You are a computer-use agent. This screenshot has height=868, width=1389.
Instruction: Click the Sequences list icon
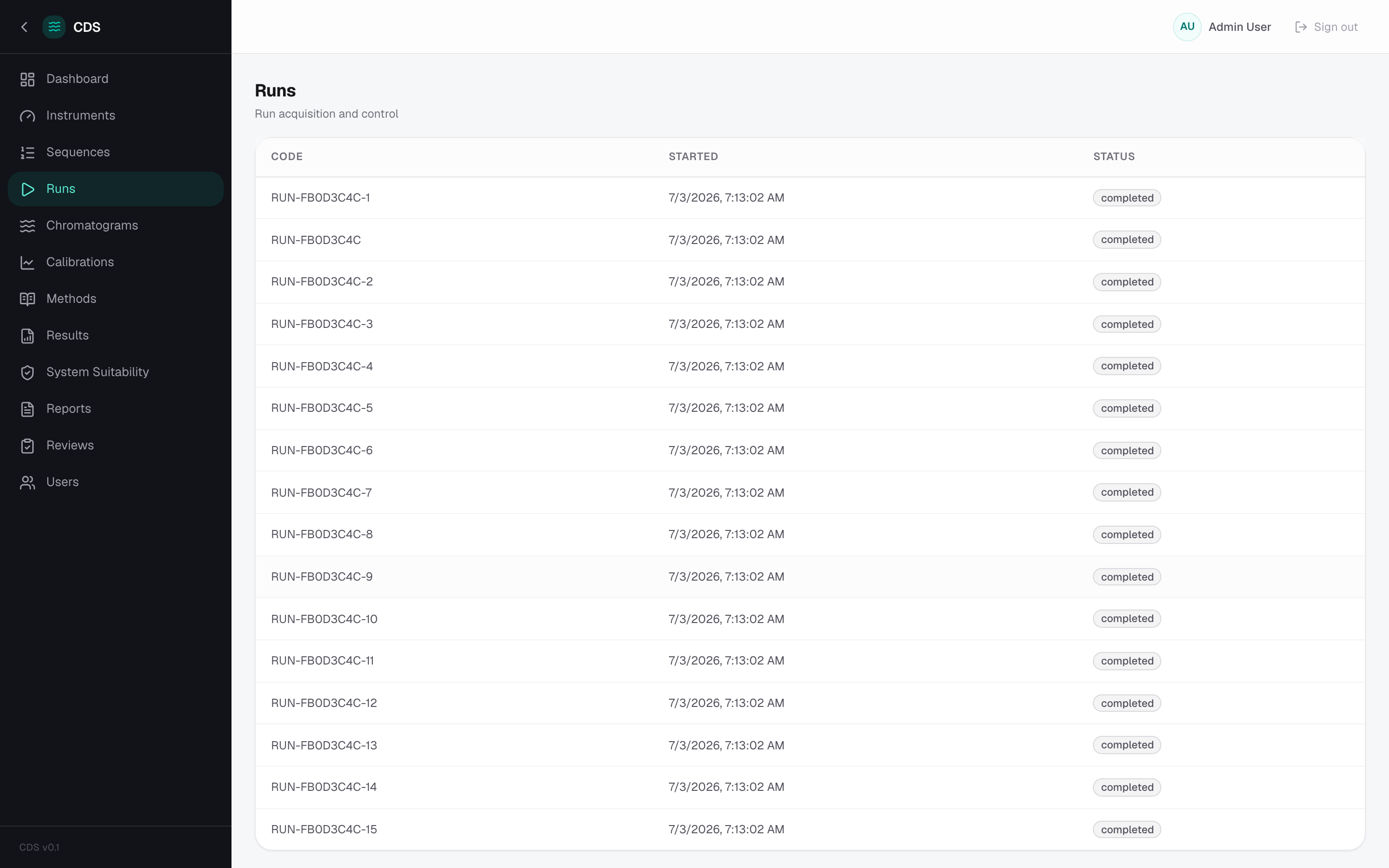pyautogui.click(x=27, y=153)
